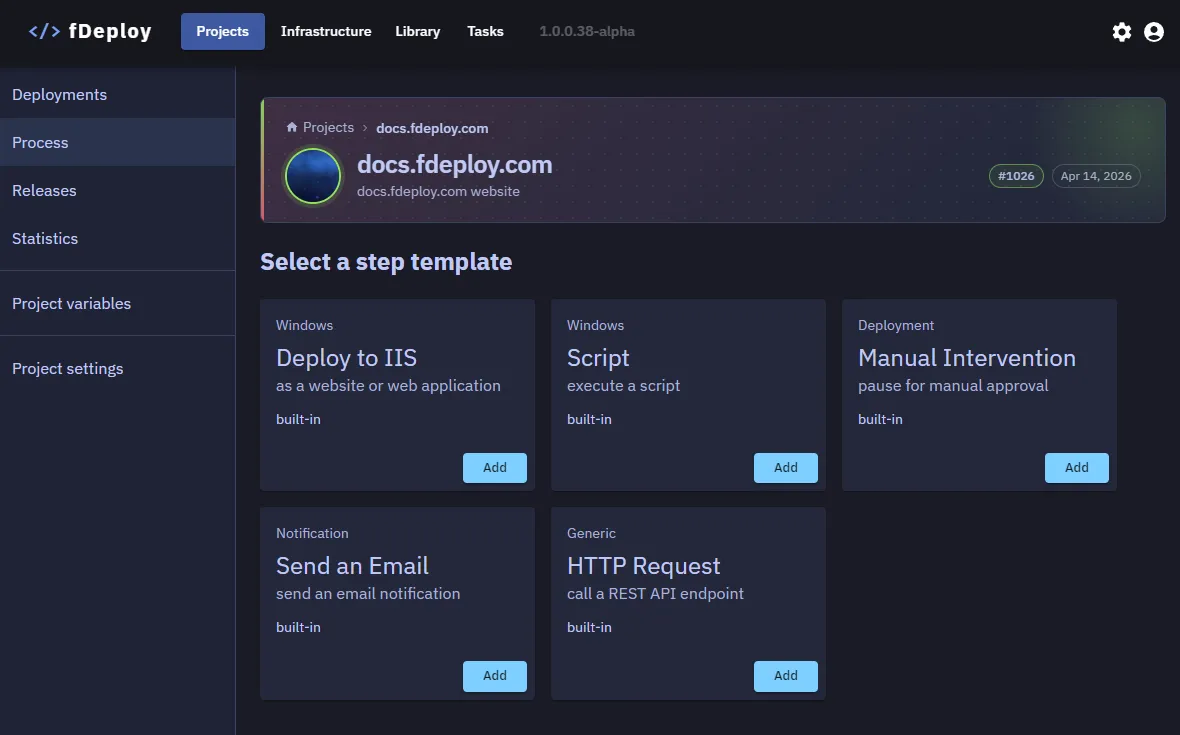Viewport: 1180px width, 735px height.
Task: Open the user account icon
Action: (x=1154, y=32)
